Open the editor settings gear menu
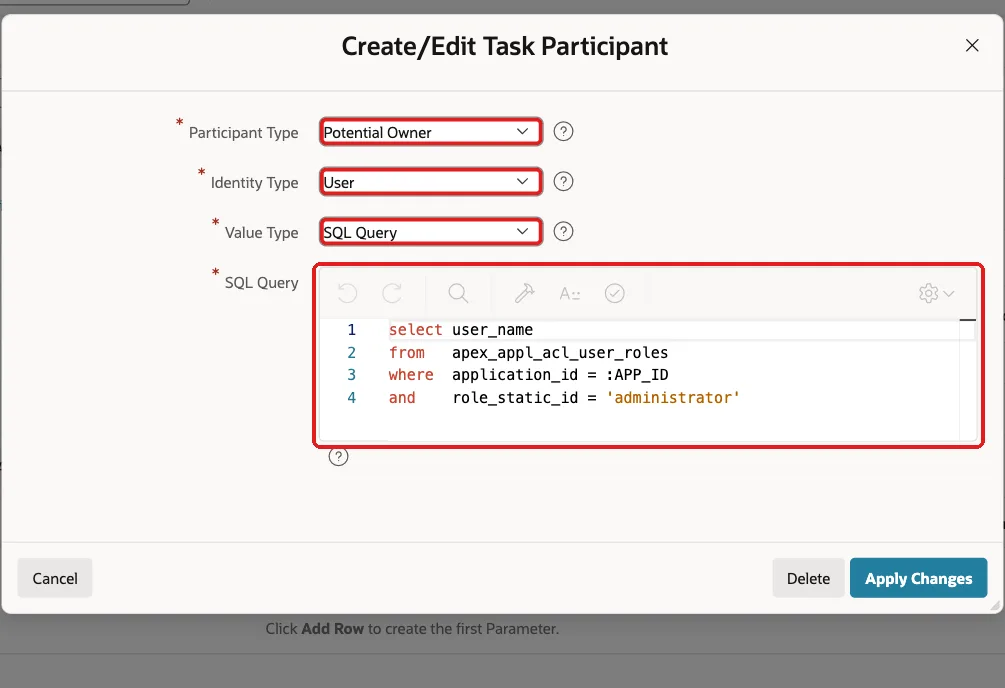This screenshot has height=688, width=1005. tap(936, 294)
